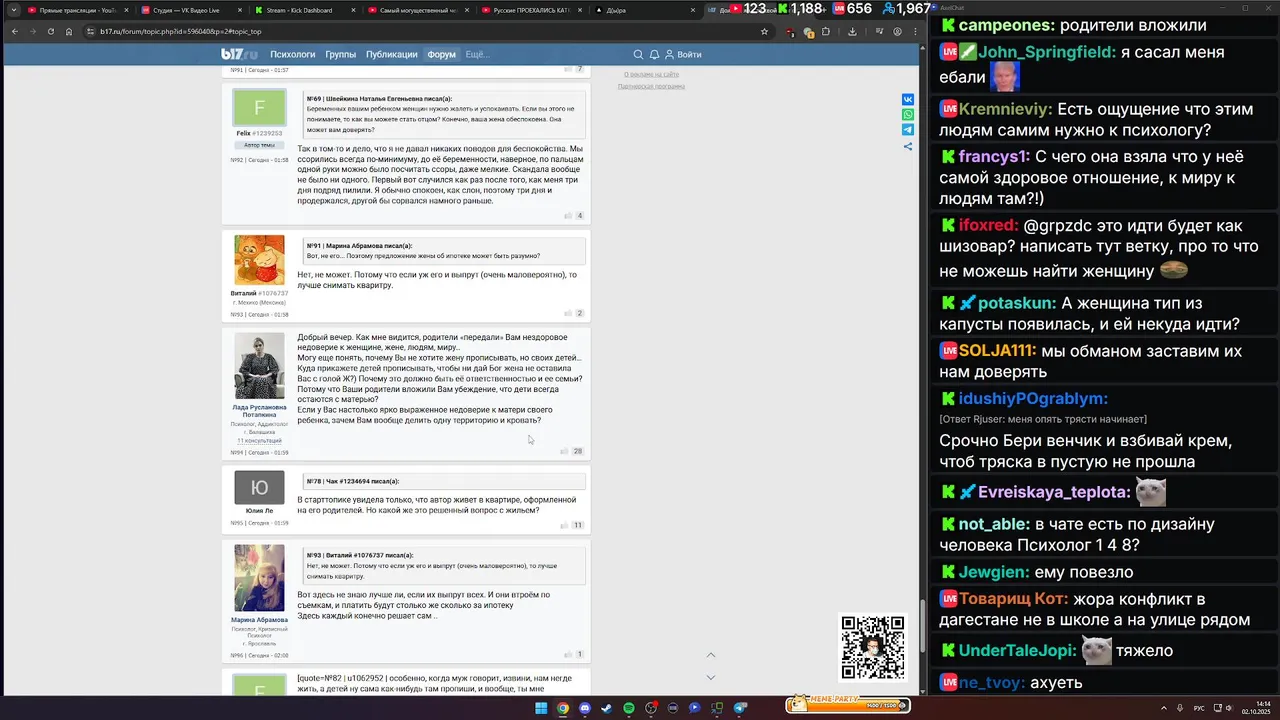Image resolution: width=1280 pixels, height=720 pixels.
Task: Like Felix's post number 92
Action: 568,216
